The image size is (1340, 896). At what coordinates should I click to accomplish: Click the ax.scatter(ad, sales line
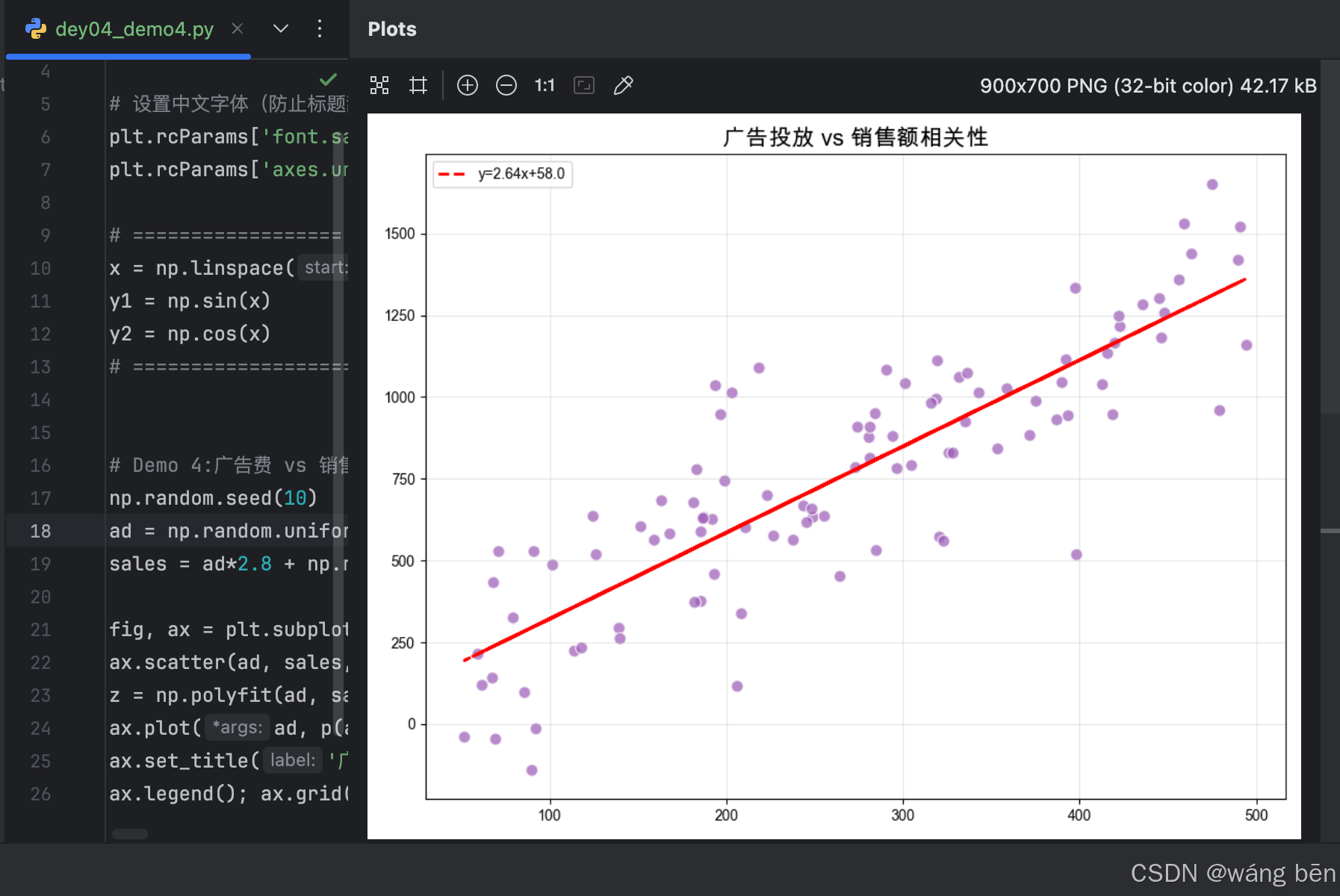229,662
